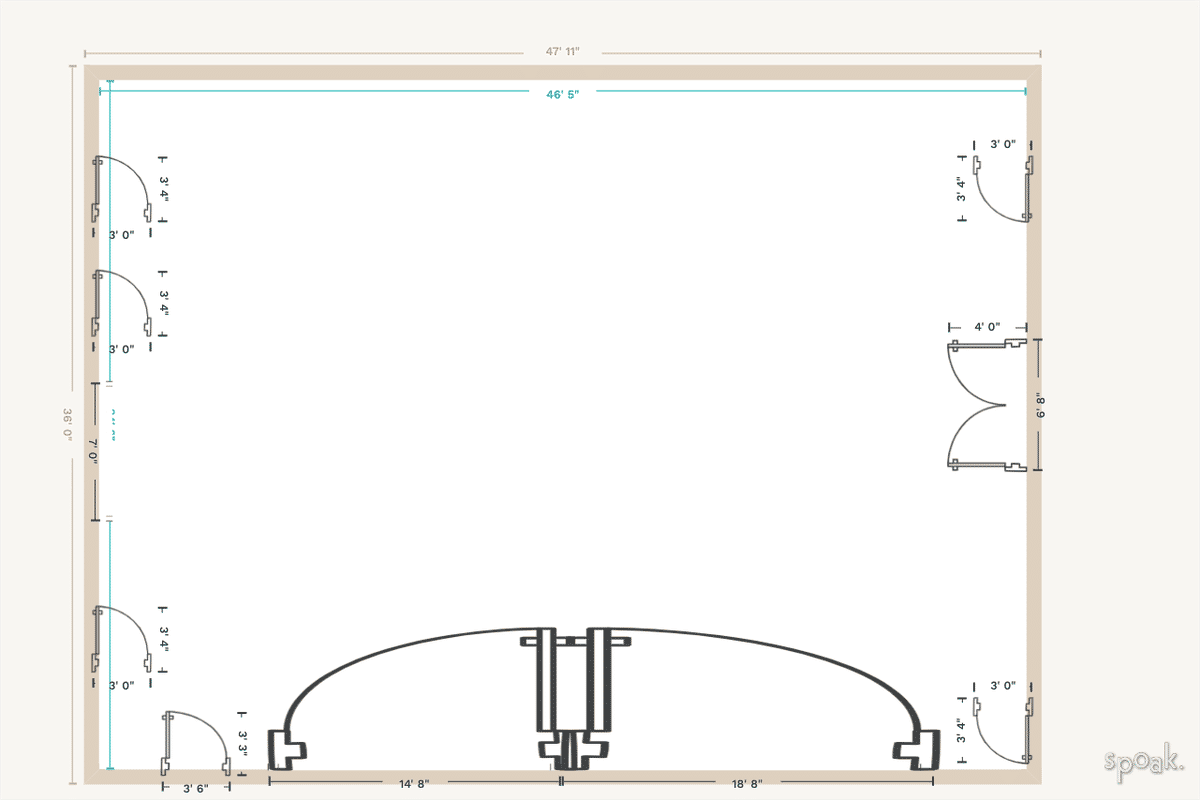Viewport: 1200px width, 800px height.
Task: Click the 6' 8" double door width label
Action: point(1041,404)
